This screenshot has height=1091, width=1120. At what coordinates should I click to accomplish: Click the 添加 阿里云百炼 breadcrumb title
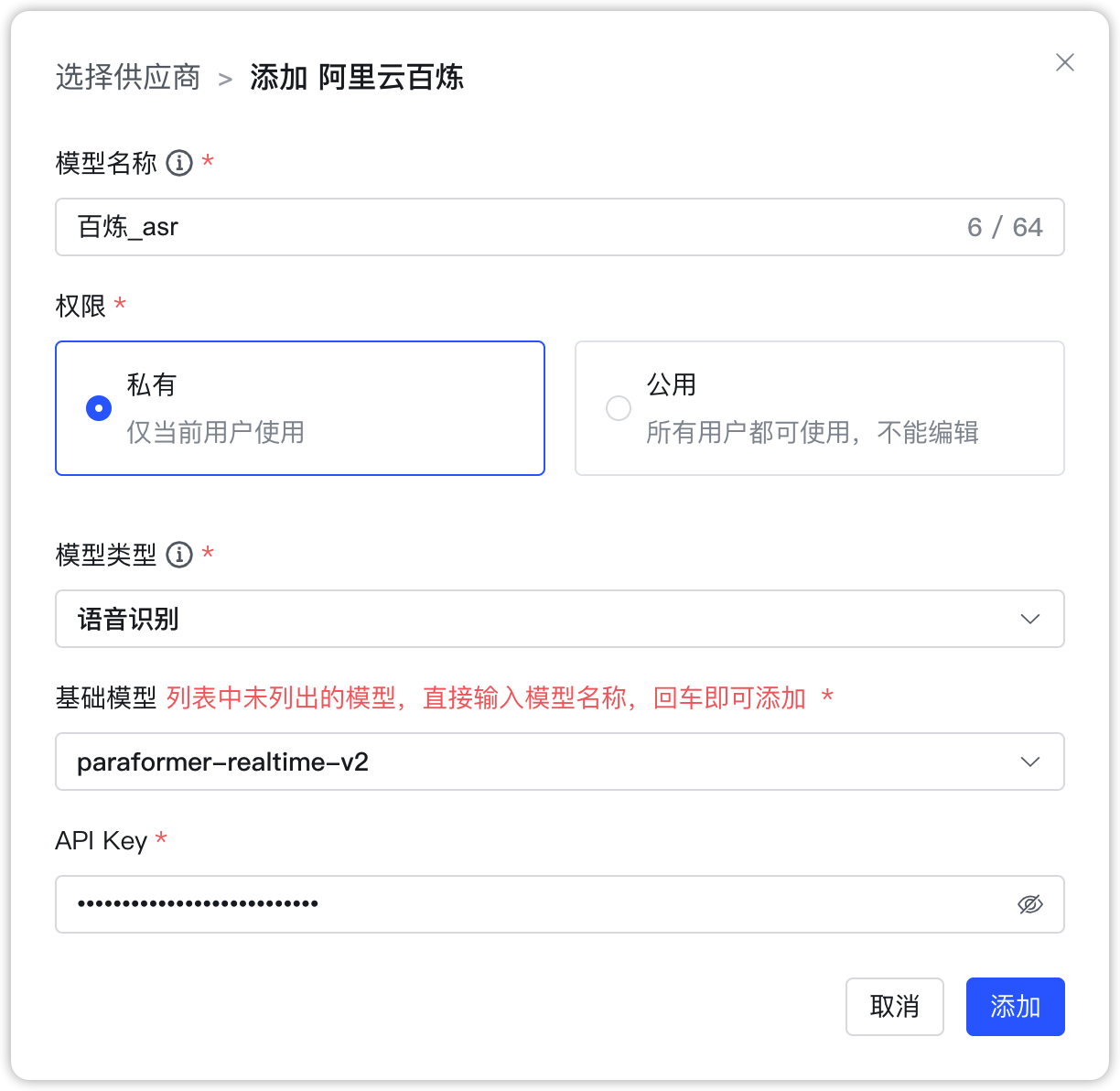(357, 79)
